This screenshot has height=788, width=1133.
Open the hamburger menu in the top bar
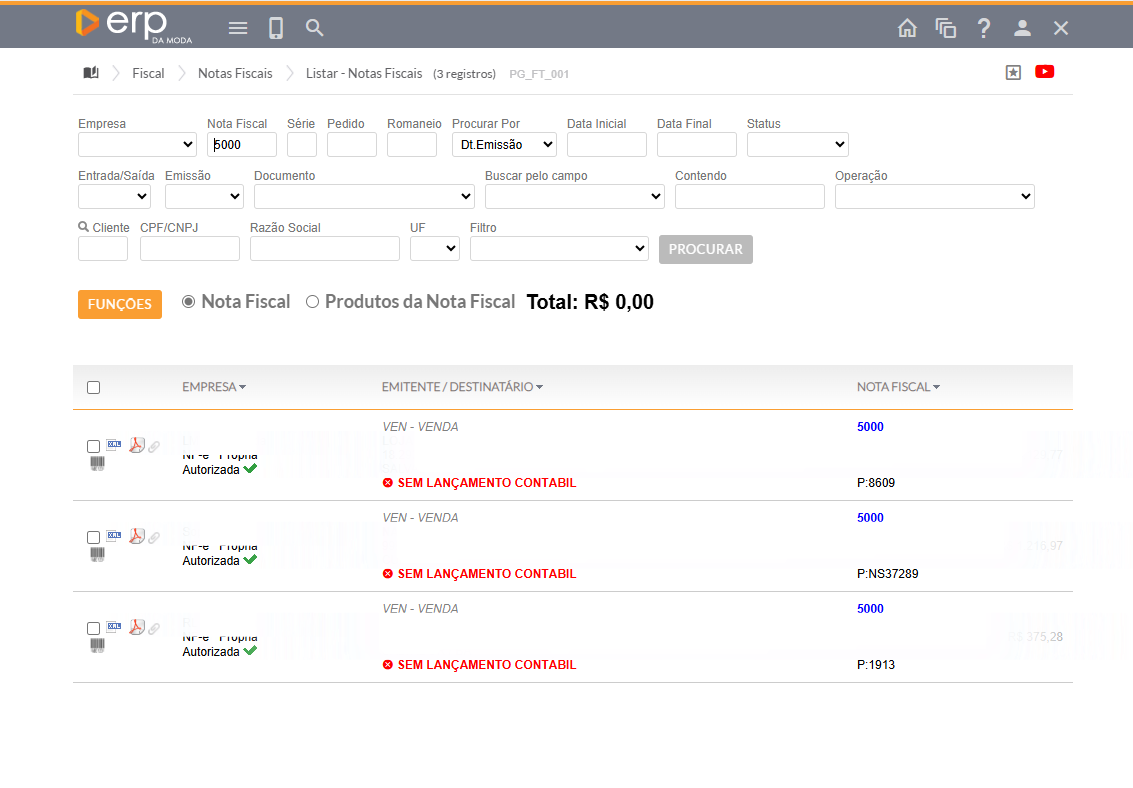(238, 28)
